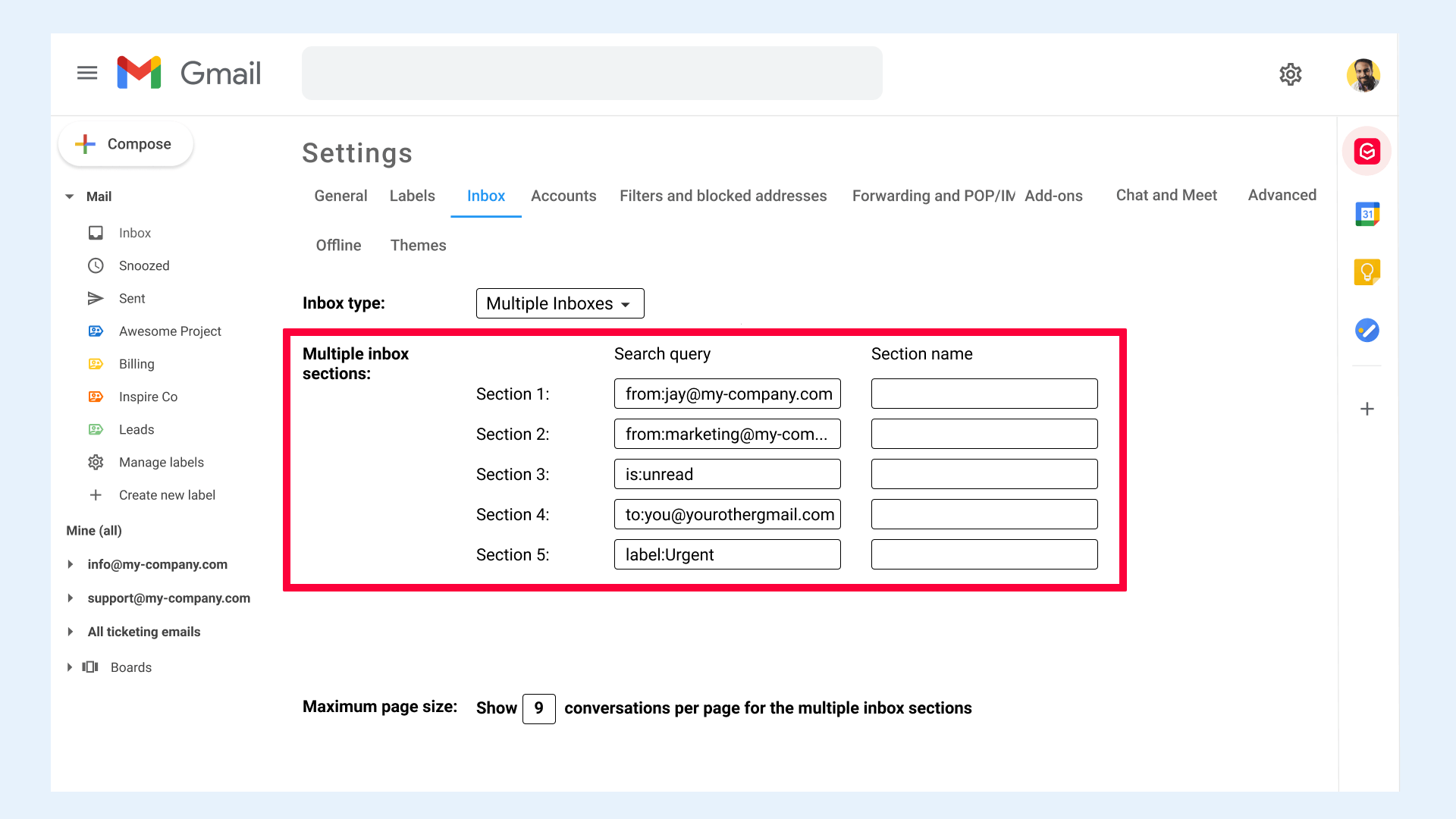Switch to the Labels settings tab
The width and height of the screenshot is (1456, 819).
[412, 196]
